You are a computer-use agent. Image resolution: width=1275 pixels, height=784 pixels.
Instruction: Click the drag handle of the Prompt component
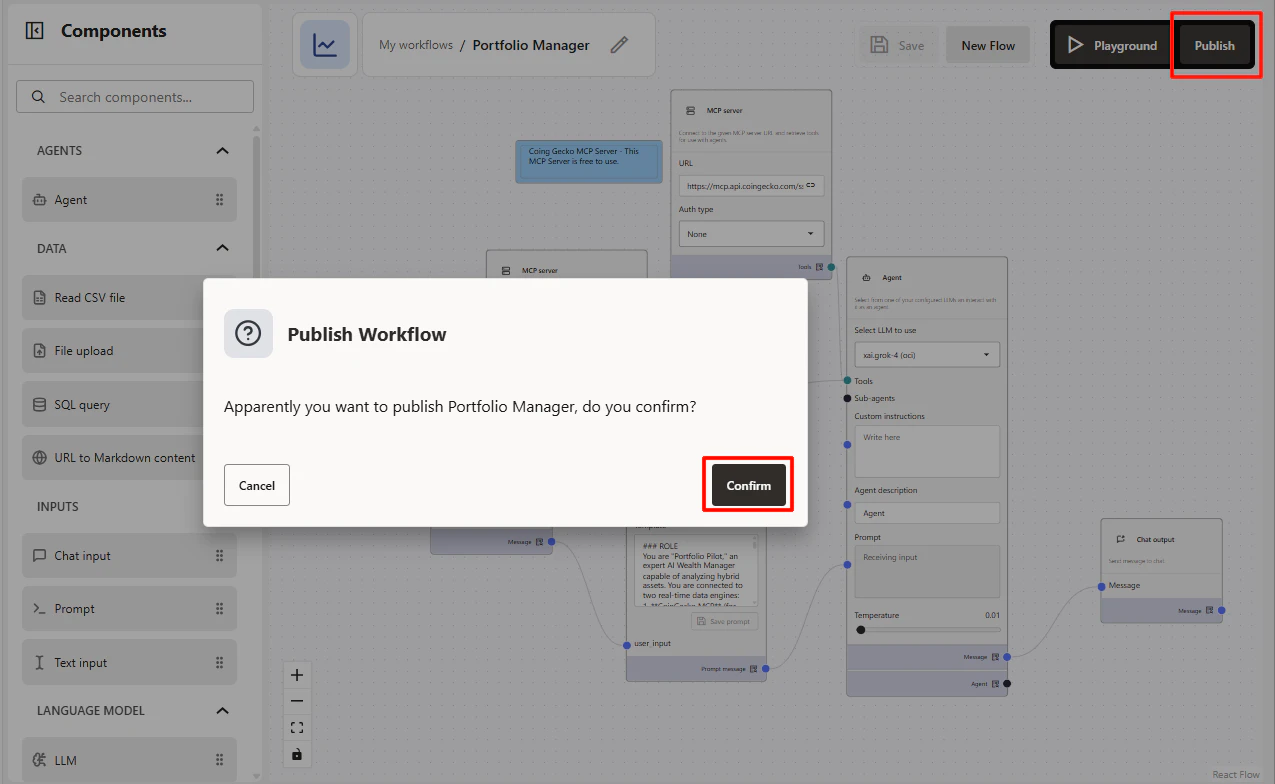point(220,609)
